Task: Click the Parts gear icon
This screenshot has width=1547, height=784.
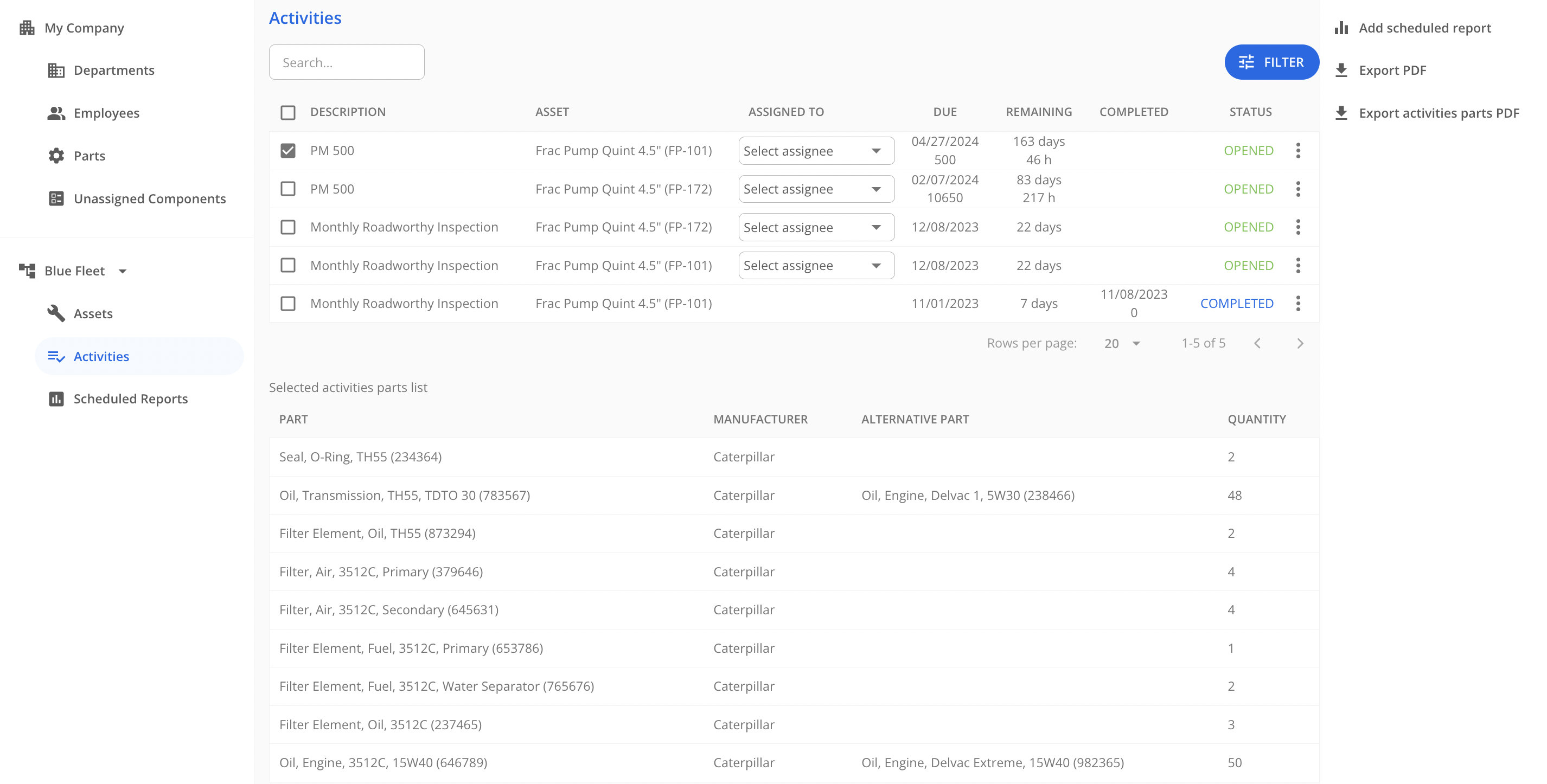Action: tap(56, 156)
